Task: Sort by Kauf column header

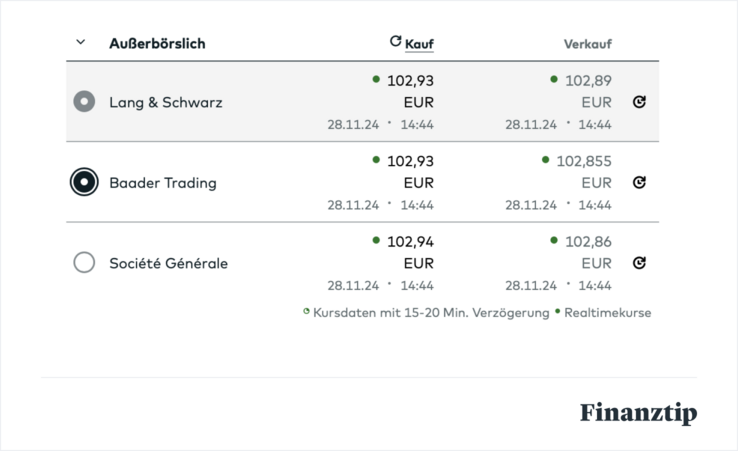Action: tap(420, 44)
